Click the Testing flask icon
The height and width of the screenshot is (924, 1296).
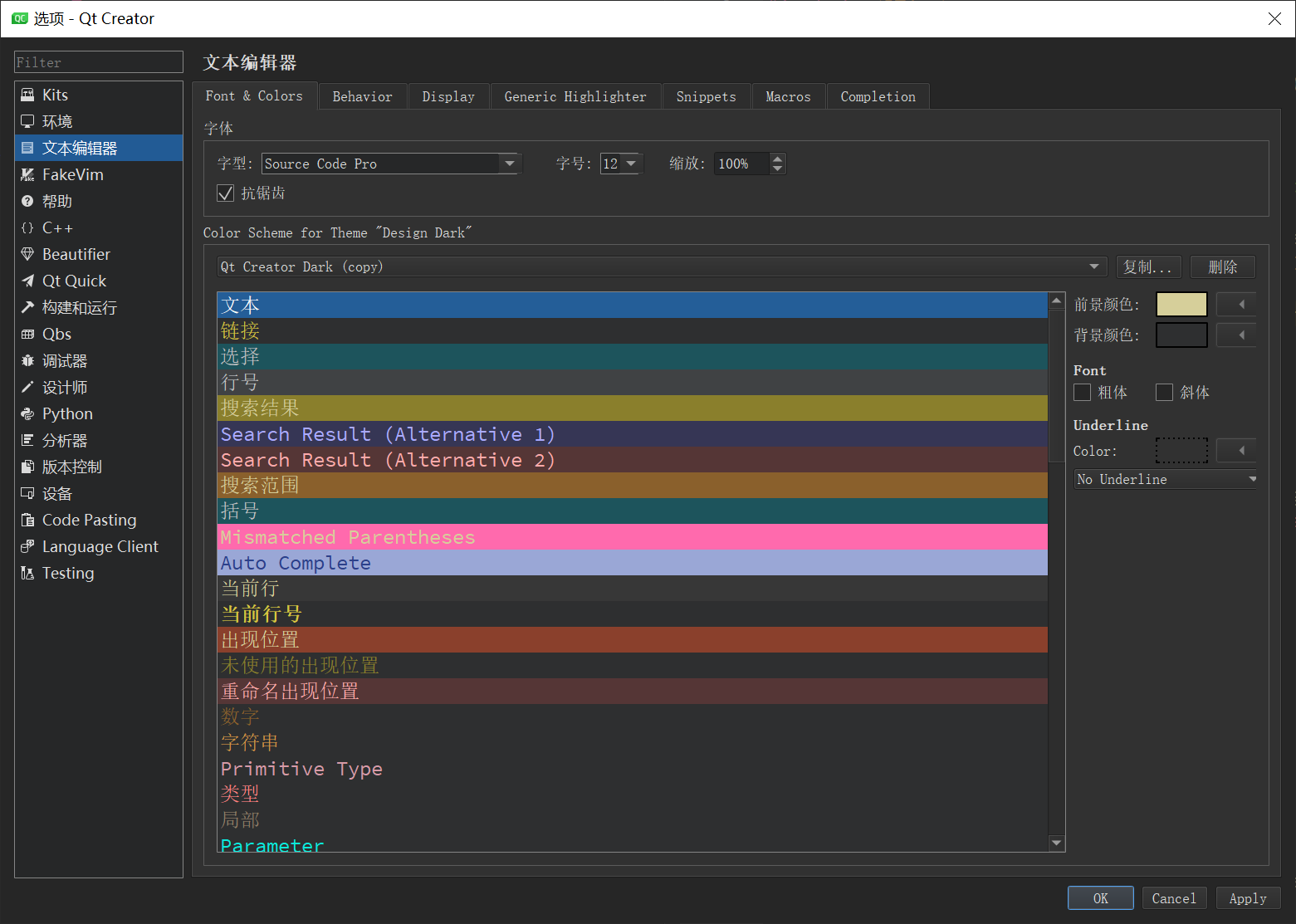[x=27, y=573]
